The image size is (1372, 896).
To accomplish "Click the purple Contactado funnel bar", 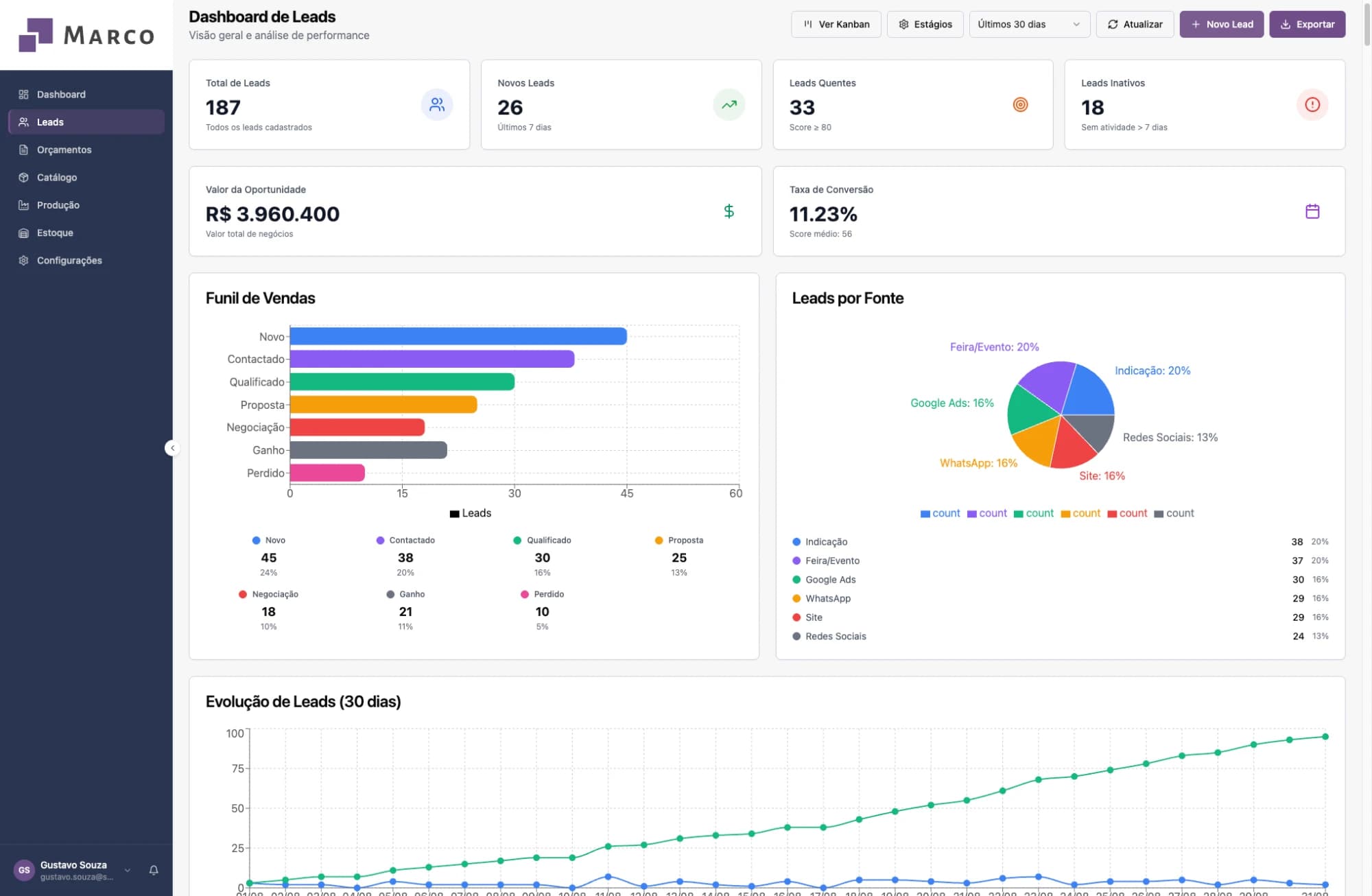I will 432,359.
